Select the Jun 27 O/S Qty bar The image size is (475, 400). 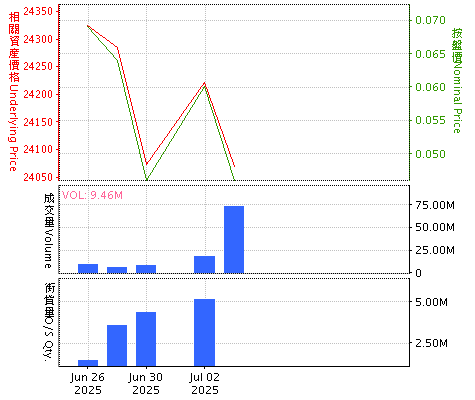[117, 346]
